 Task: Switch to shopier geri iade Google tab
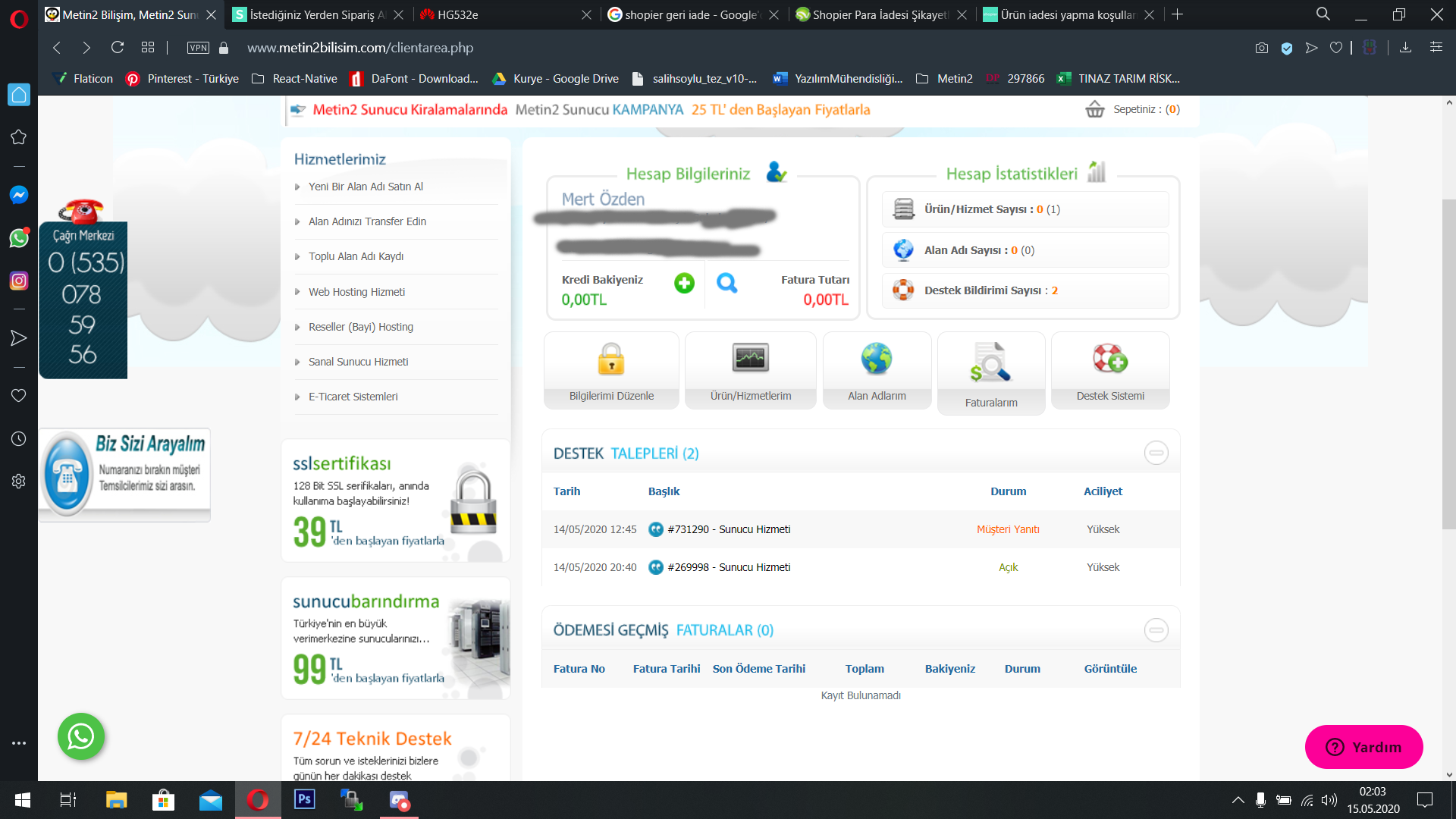pyautogui.click(x=694, y=14)
